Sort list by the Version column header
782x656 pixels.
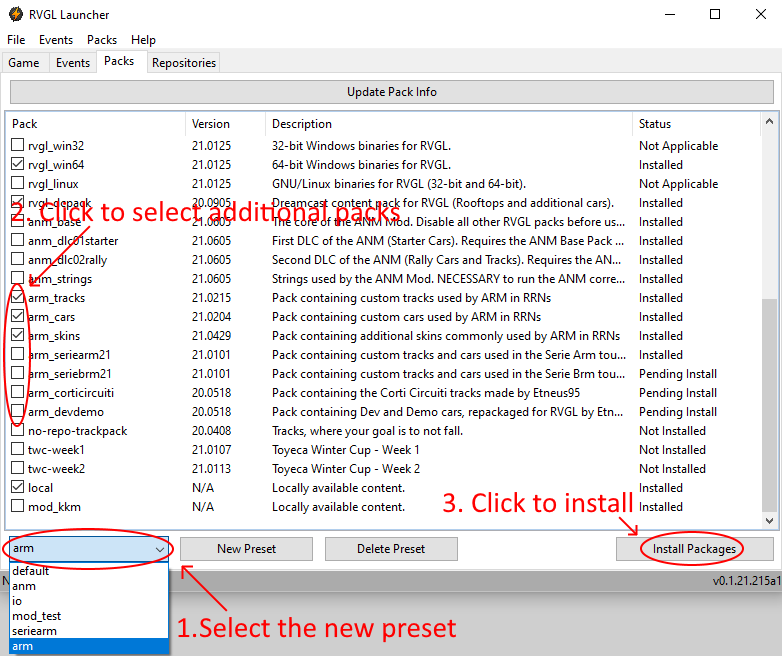coord(225,124)
